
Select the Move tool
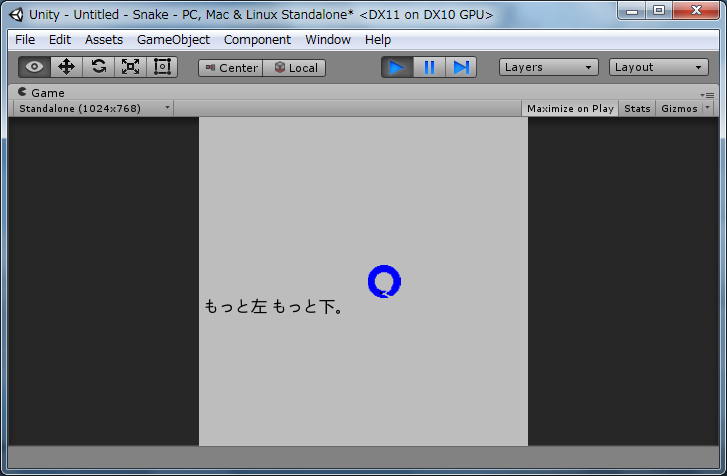click(x=66, y=67)
